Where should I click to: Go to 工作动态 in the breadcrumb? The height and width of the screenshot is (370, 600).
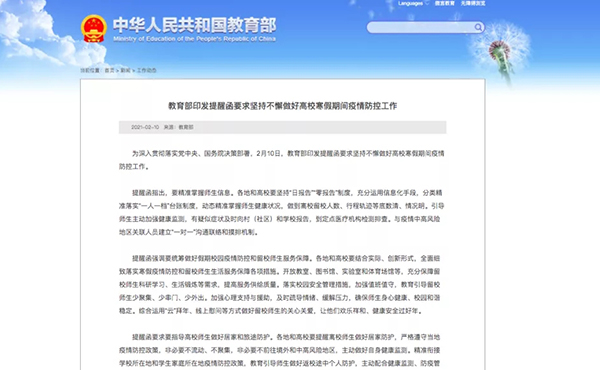click(x=147, y=70)
